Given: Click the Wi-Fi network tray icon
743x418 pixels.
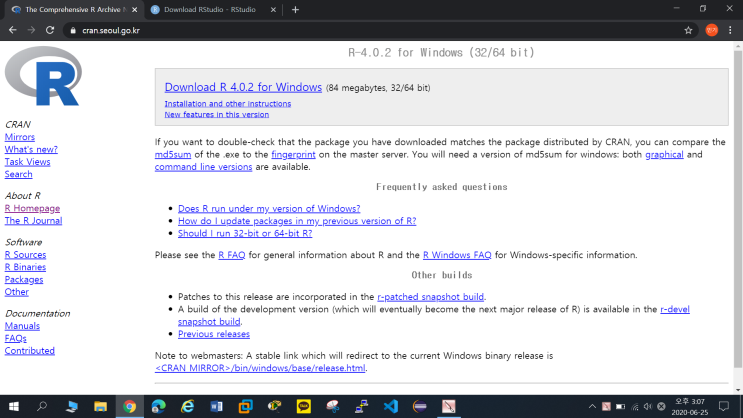Looking at the screenshot, I should (x=634, y=406).
